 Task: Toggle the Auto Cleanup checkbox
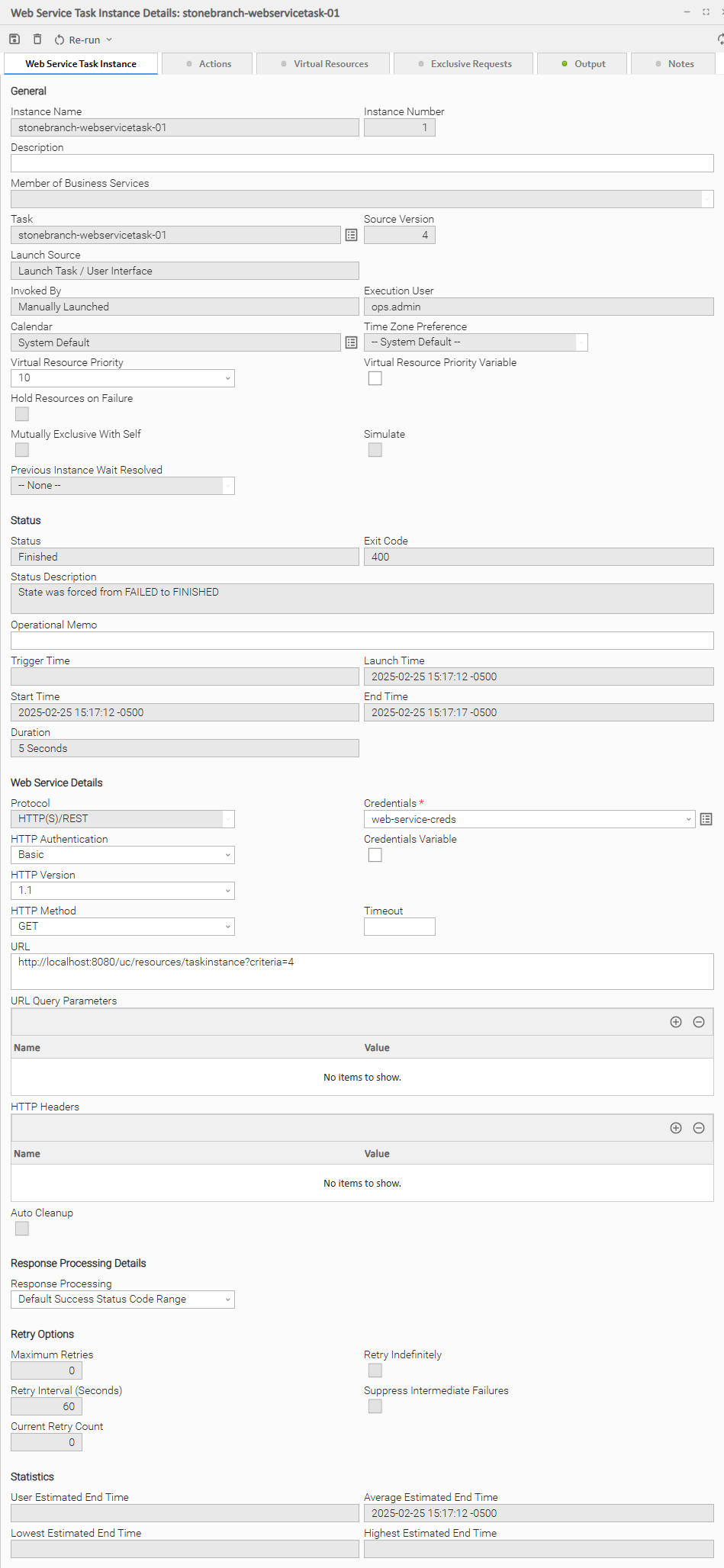pos(22,1229)
